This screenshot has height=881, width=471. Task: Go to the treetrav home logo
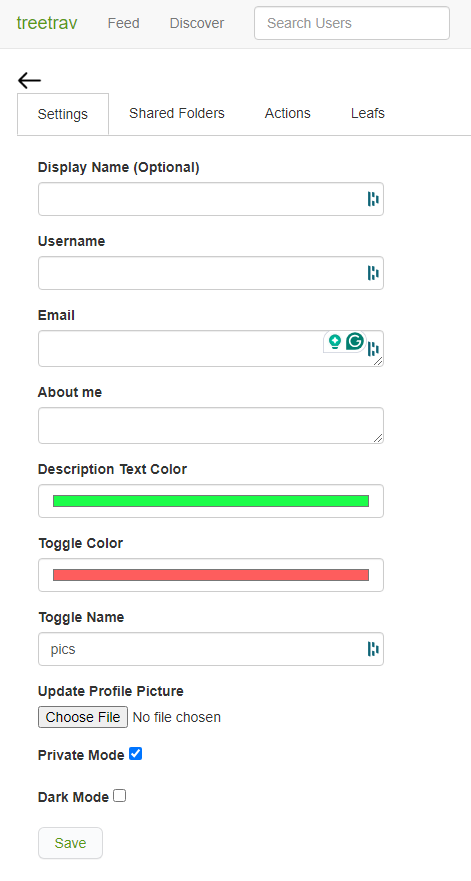click(x=47, y=23)
